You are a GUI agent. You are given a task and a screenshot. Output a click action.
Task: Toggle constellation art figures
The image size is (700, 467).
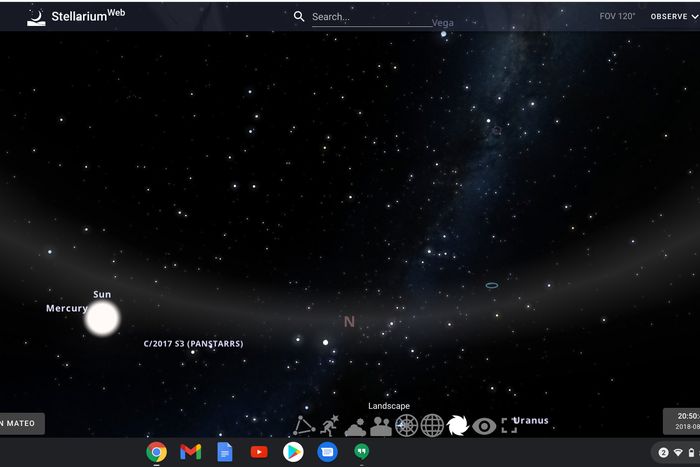click(330, 425)
